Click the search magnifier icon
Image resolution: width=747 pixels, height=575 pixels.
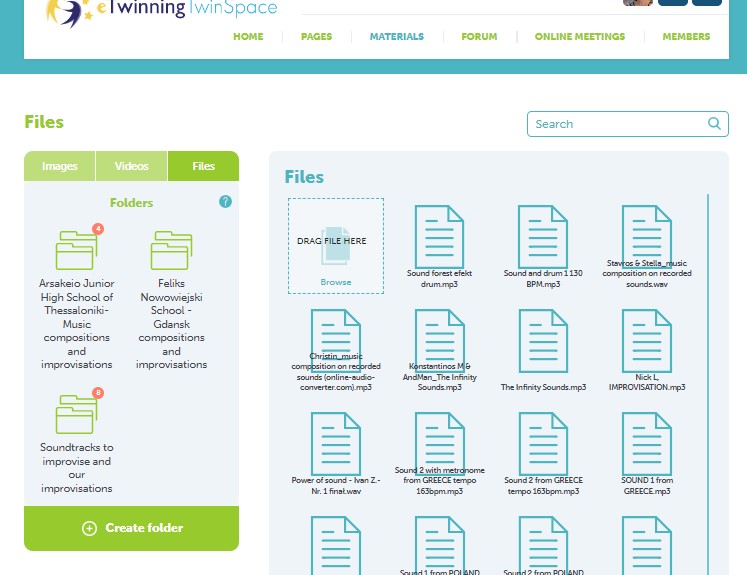(714, 124)
